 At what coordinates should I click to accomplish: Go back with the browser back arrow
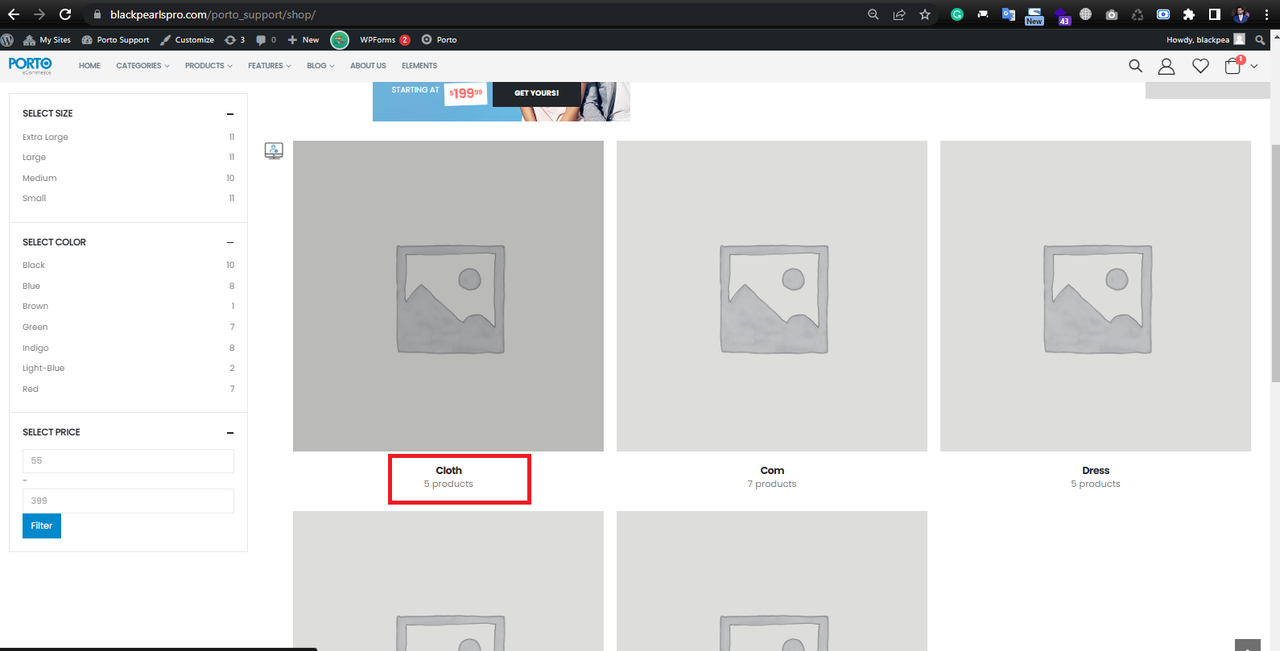[14, 15]
